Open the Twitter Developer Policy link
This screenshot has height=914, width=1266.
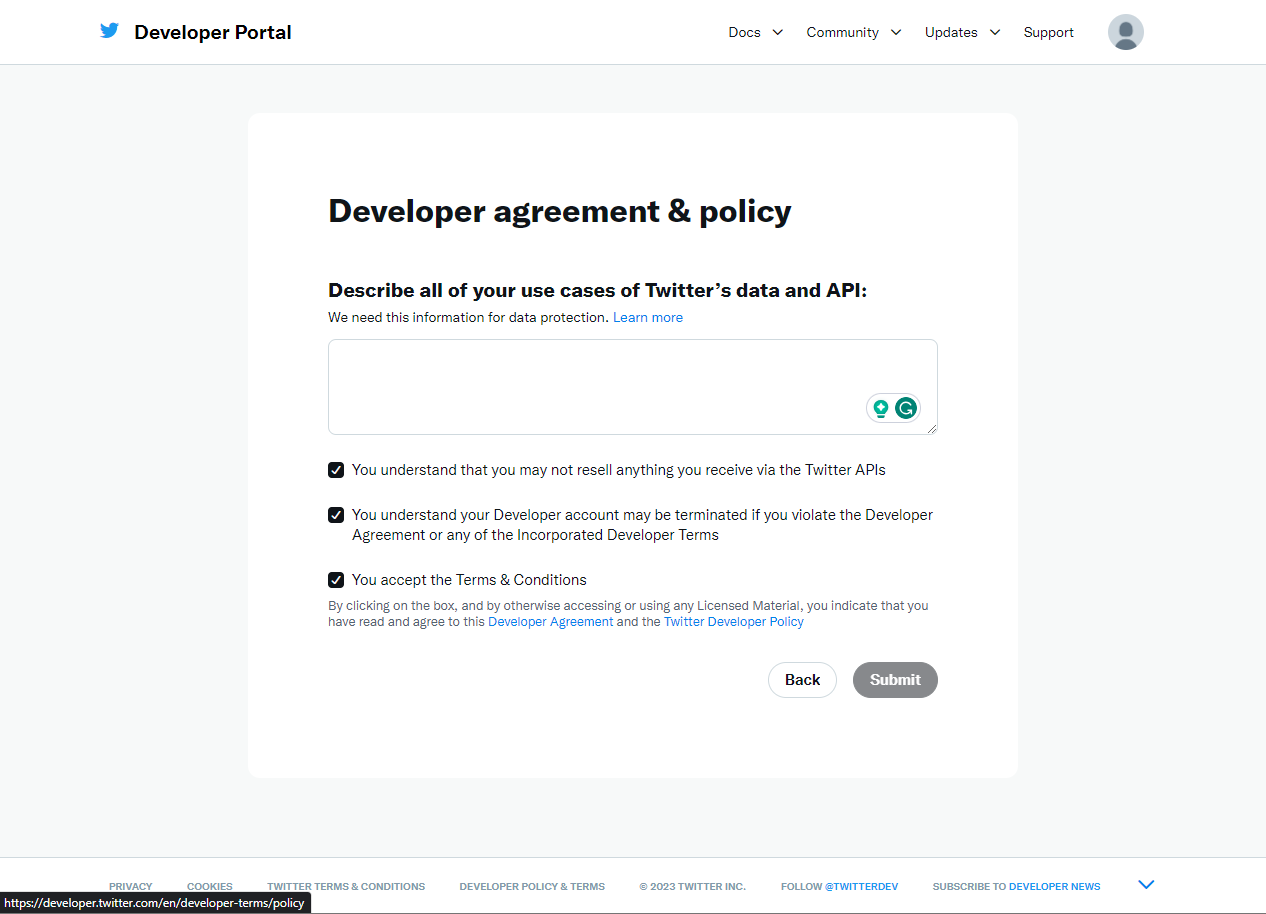coord(733,622)
